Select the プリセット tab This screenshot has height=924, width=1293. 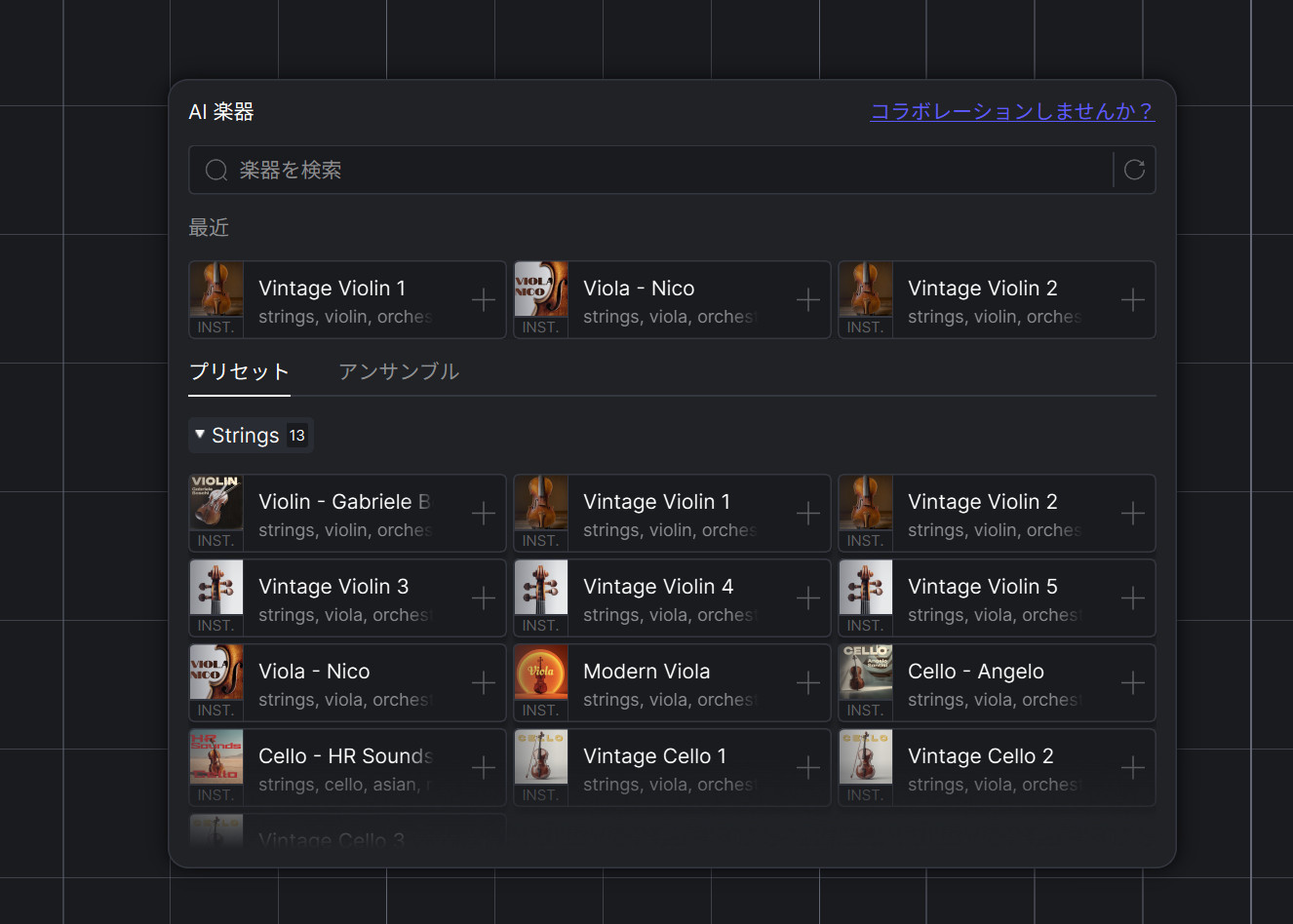[x=239, y=371]
